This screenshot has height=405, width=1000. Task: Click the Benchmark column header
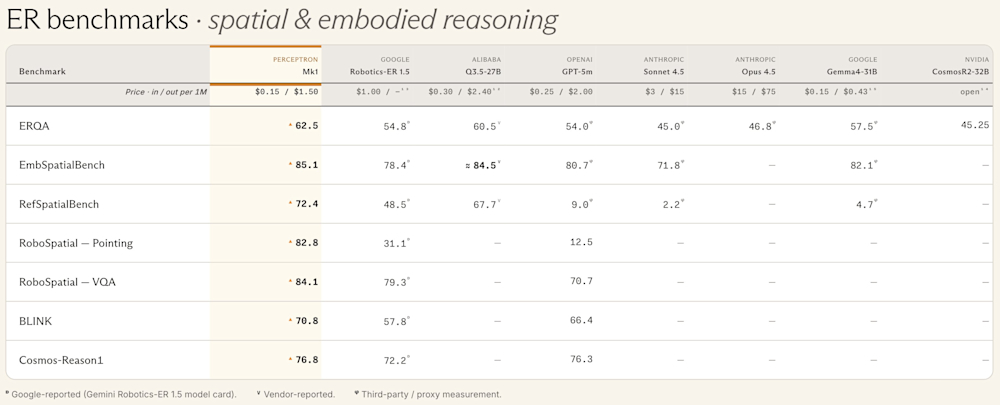(42, 71)
